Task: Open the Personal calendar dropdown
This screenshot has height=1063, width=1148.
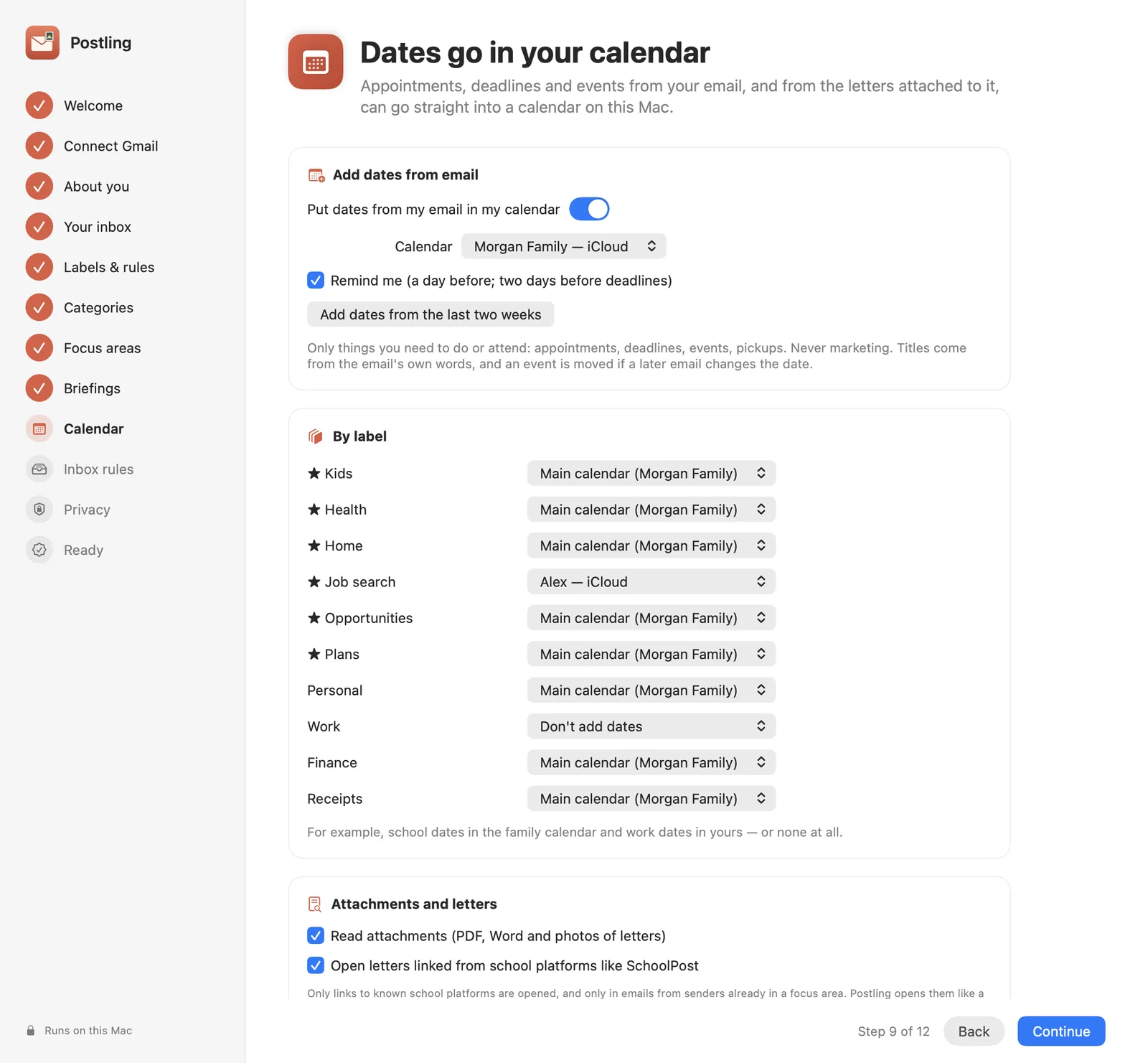Action: coord(651,690)
